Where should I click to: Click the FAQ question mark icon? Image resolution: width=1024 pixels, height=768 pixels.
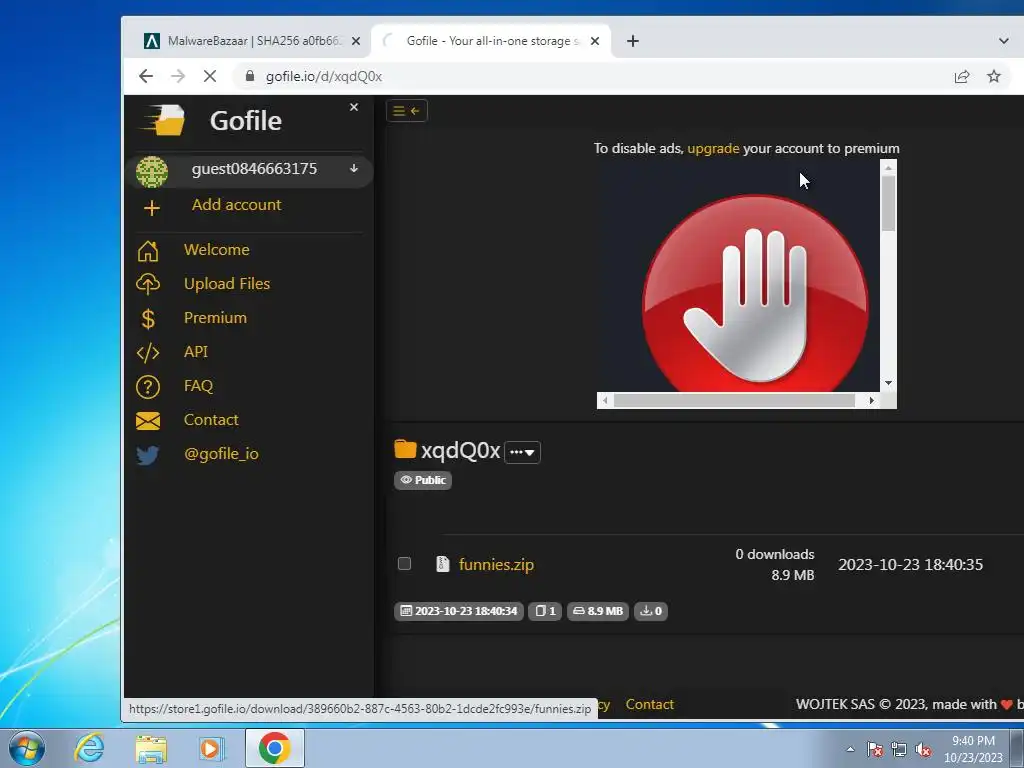coord(148,387)
